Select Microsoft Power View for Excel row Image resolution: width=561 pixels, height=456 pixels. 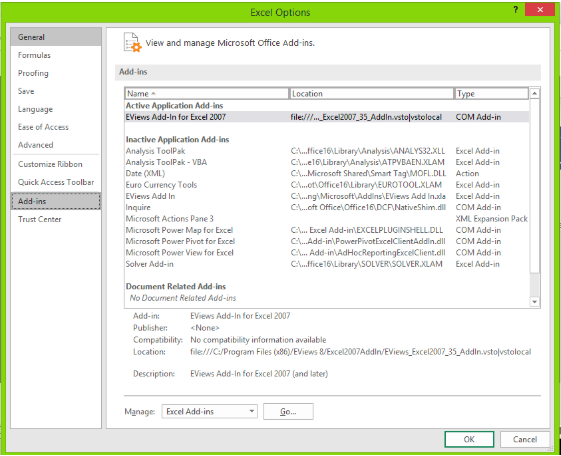click(326, 252)
